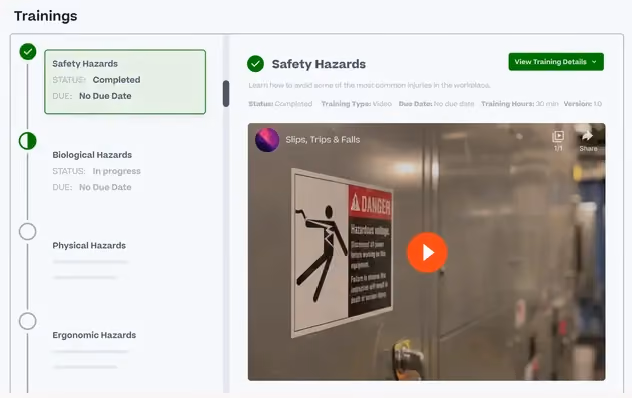This screenshot has height=398, width=632.
Task: Open the video playlist icon showing 1/1
Action: [x=558, y=140]
